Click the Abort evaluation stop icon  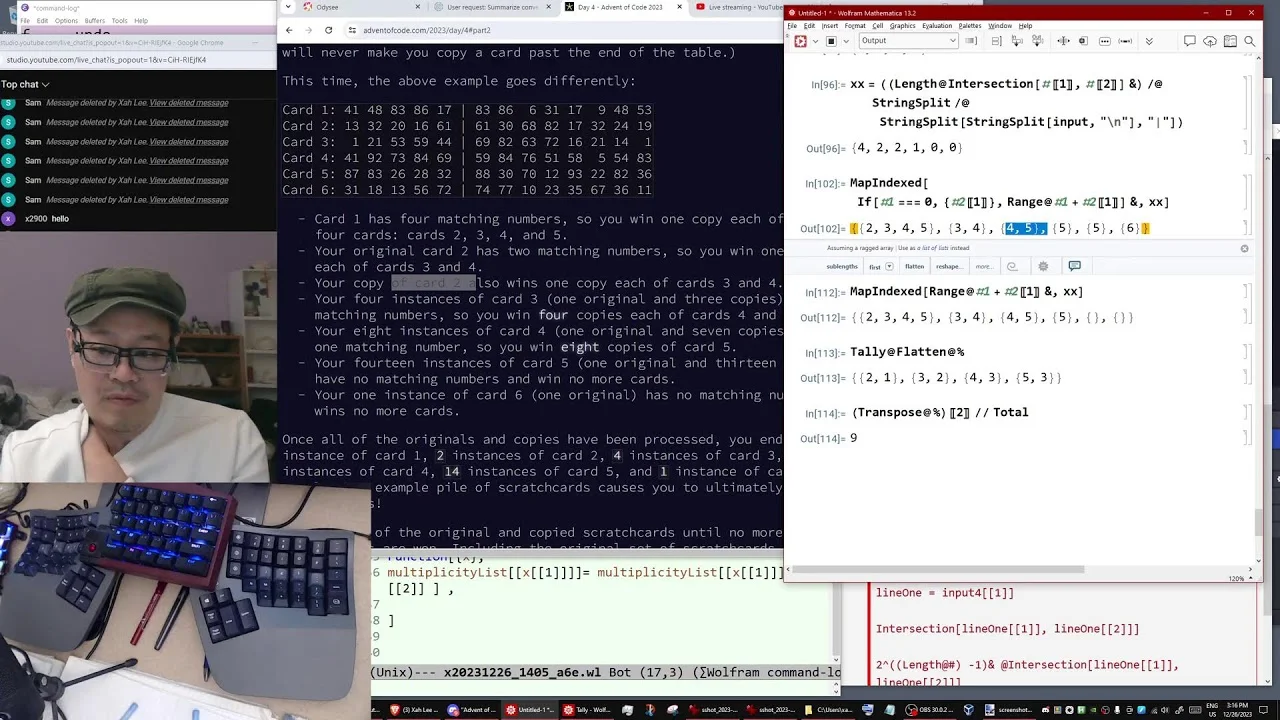pos(831,41)
